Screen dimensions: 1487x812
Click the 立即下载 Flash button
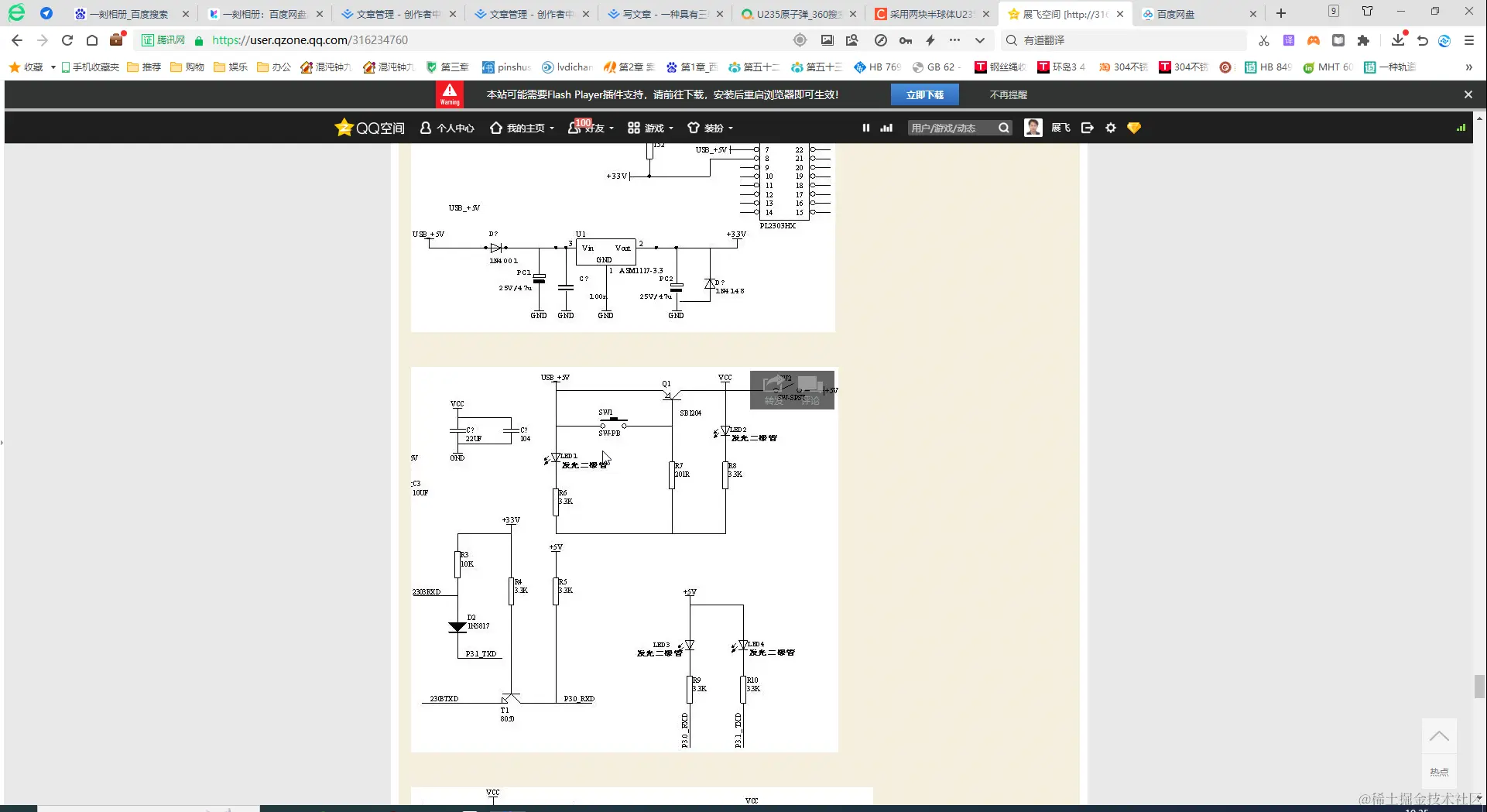click(x=925, y=94)
